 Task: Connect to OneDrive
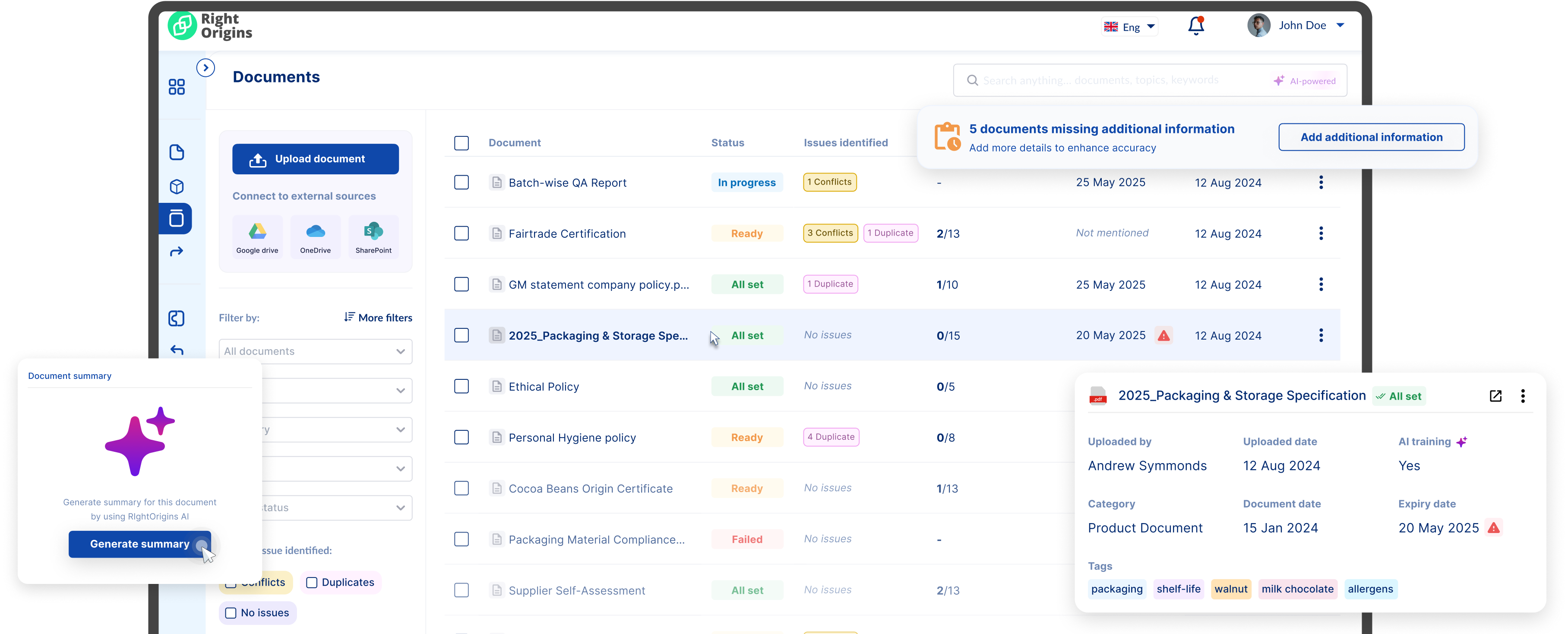tap(315, 237)
